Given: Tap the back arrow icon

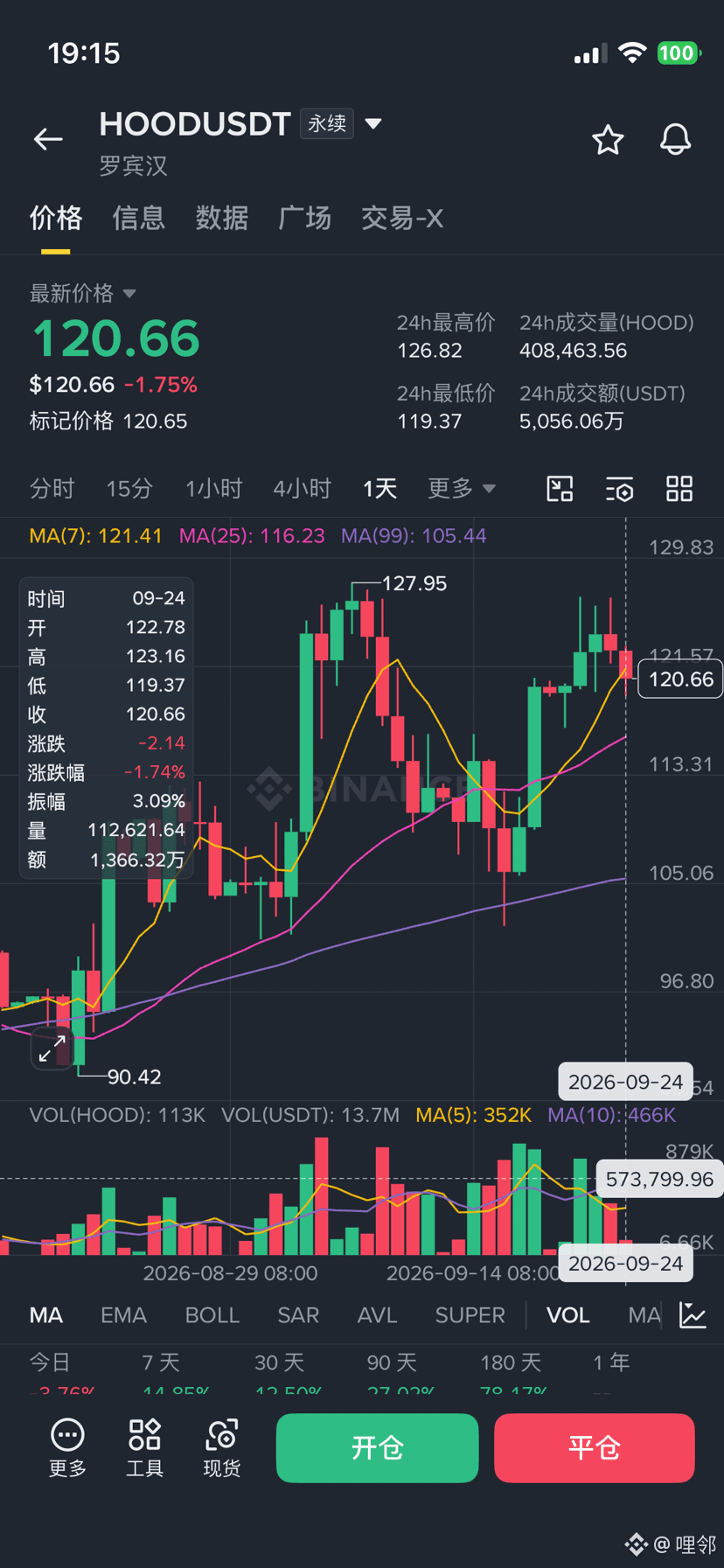Looking at the screenshot, I should pyautogui.click(x=48, y=139).
